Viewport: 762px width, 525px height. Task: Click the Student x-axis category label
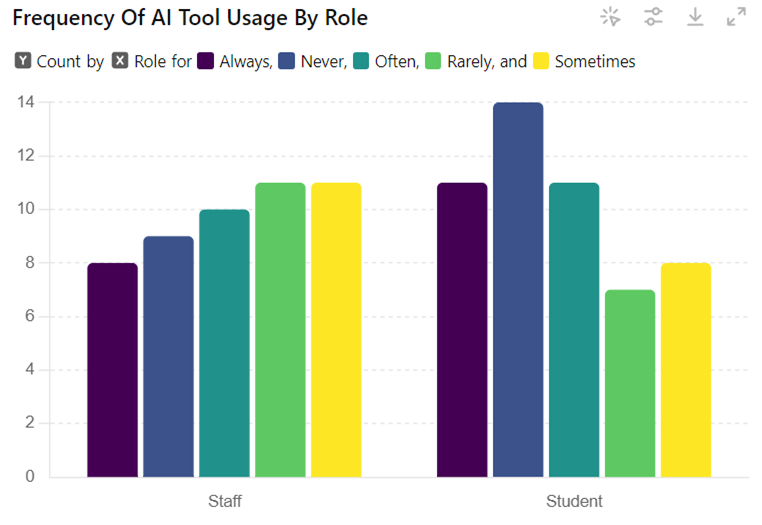click(x=574, y=500)
